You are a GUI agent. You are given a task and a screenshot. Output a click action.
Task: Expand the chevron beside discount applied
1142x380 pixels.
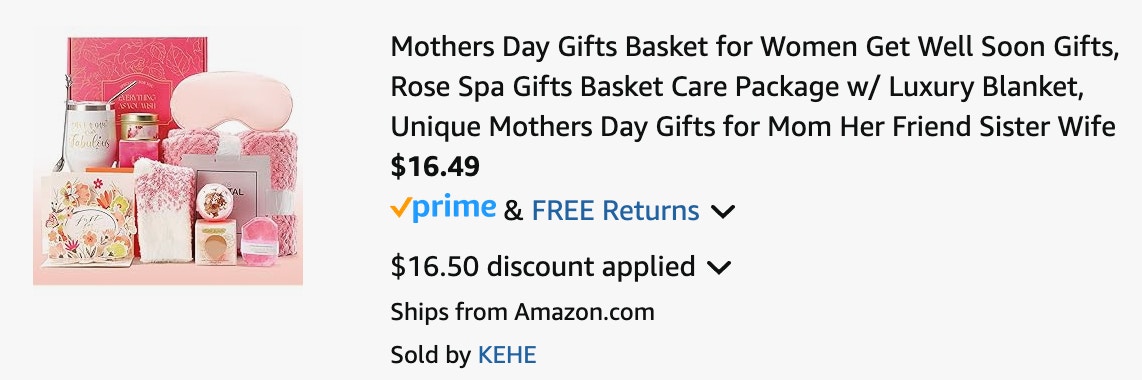(718, 267)
